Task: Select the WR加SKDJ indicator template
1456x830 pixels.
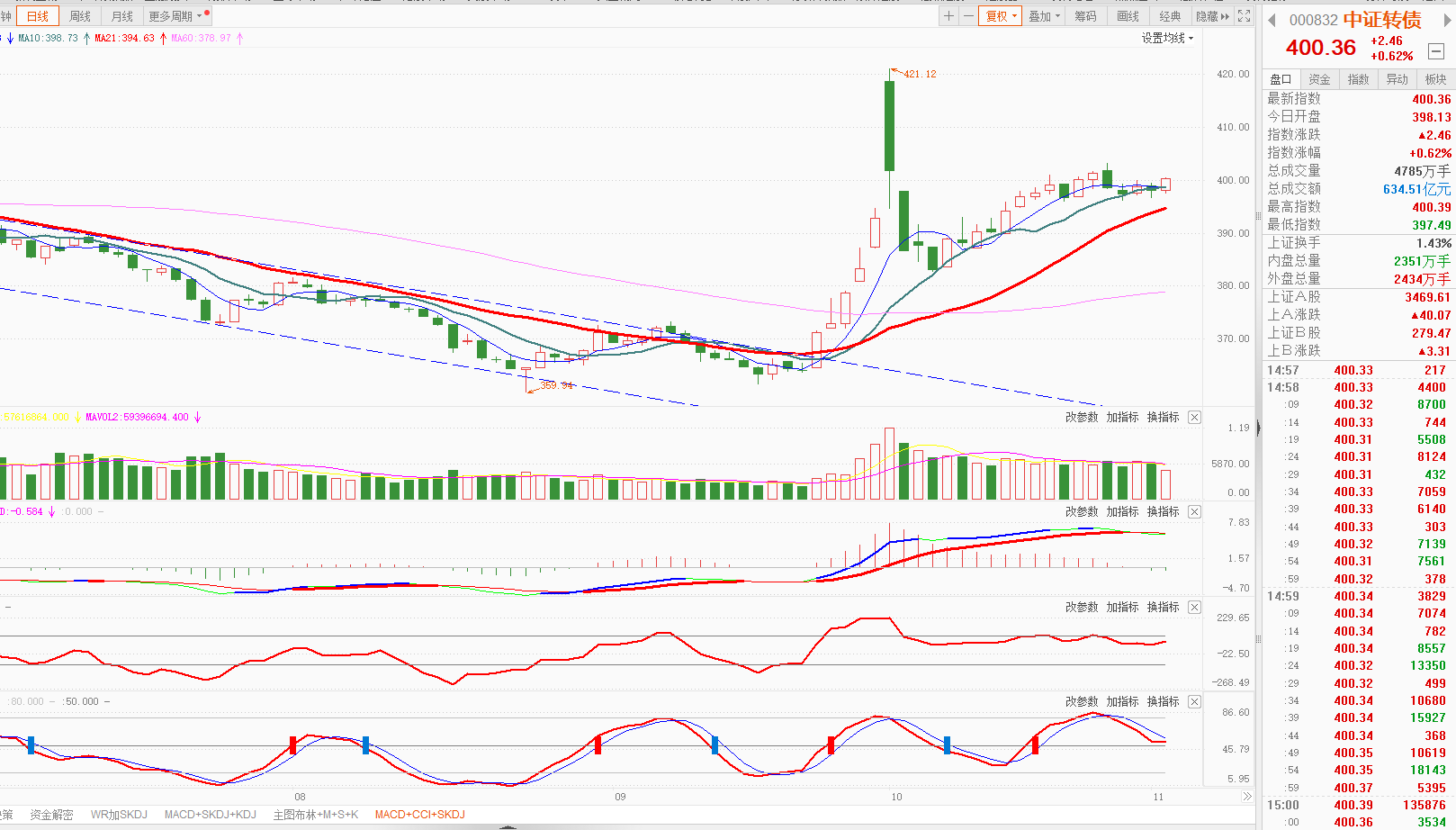Action: coord(119,815)
